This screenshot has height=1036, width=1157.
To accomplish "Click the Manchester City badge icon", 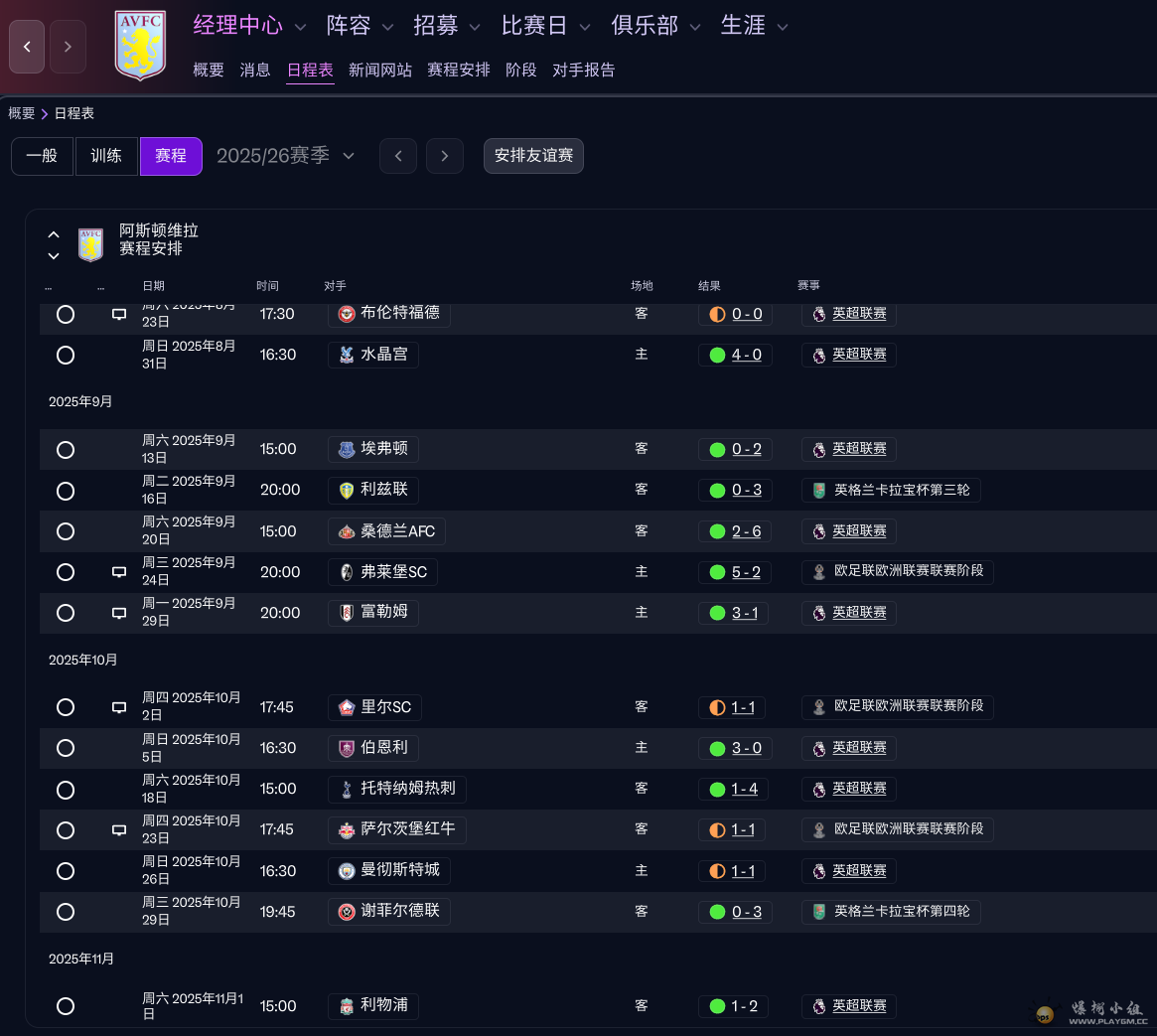I will coord(346,871).
